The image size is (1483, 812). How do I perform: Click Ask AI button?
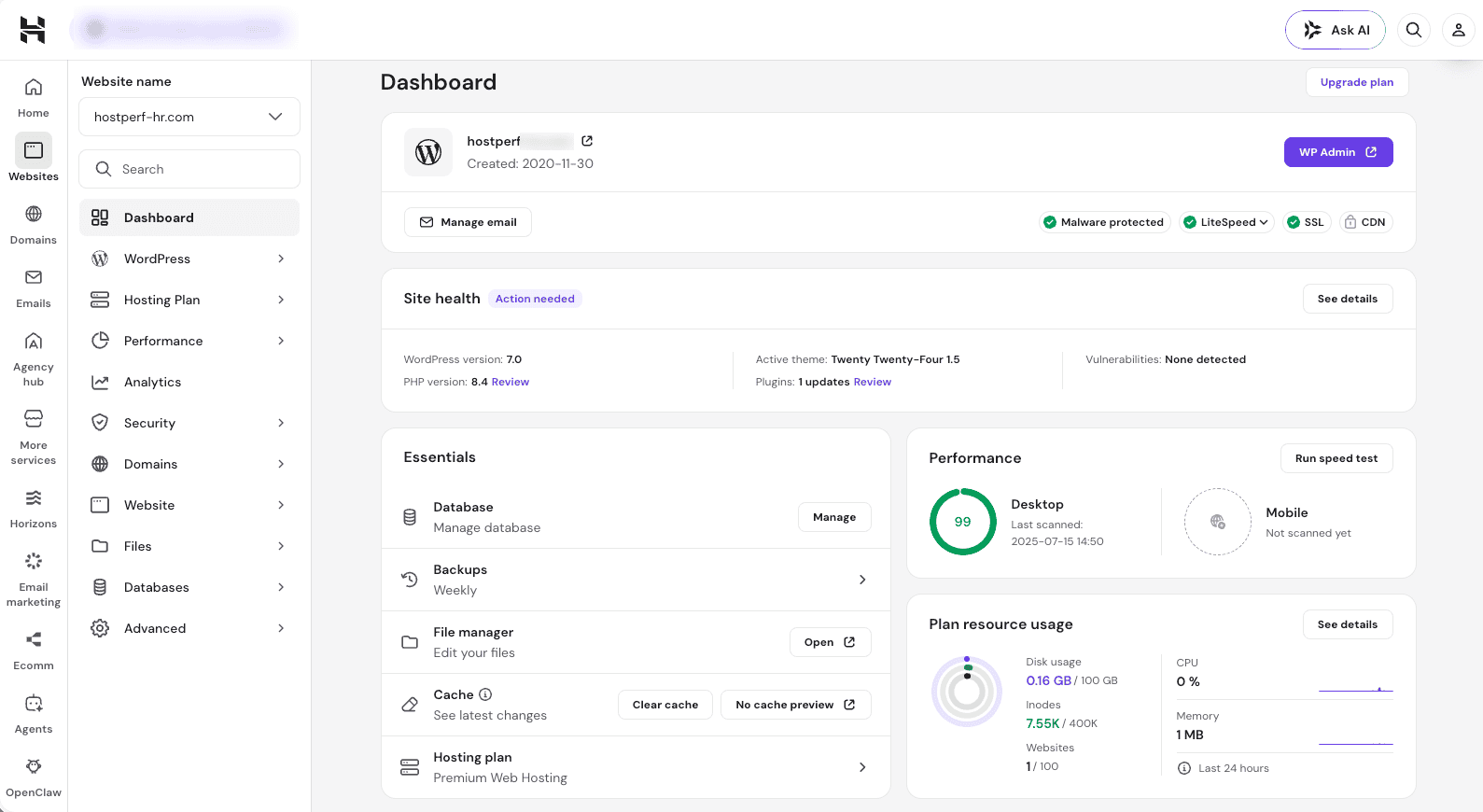coord(1336,30)
